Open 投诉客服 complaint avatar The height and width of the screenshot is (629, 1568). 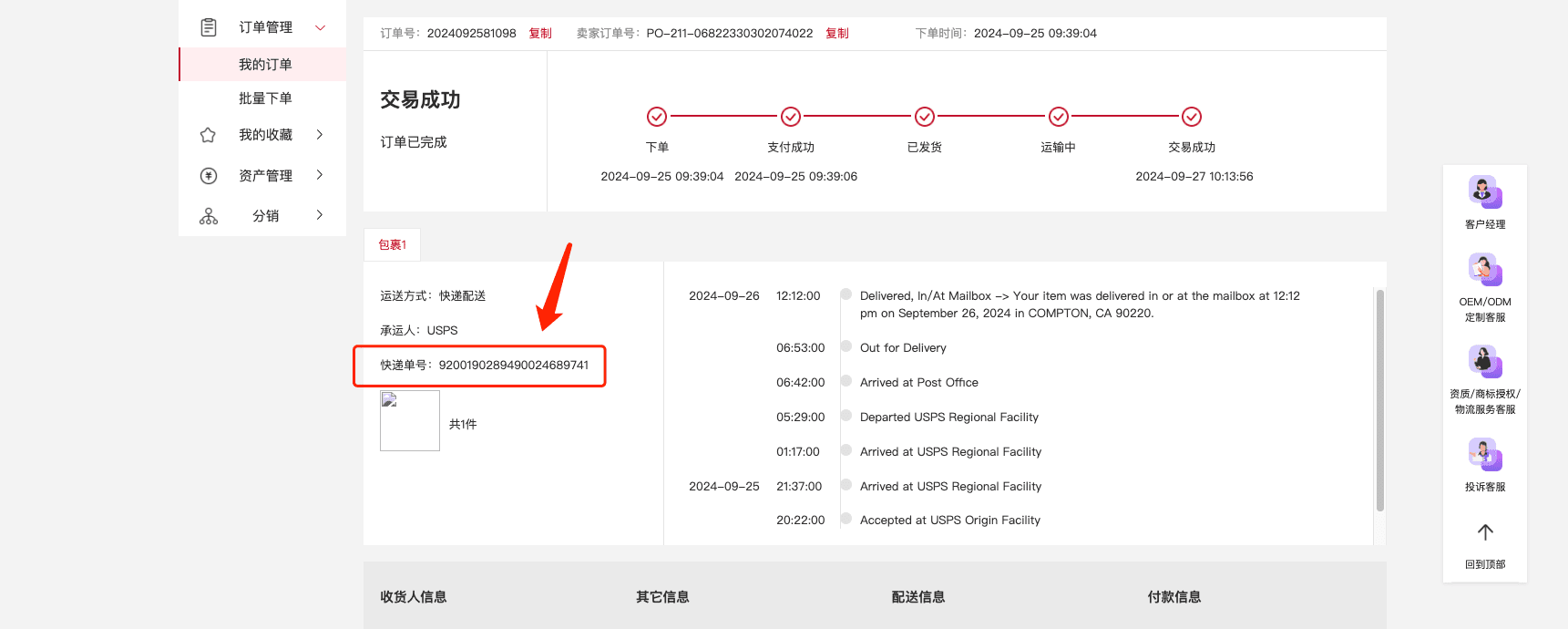1484,454
